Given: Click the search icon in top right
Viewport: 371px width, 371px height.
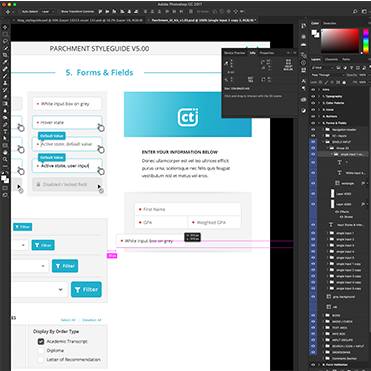Looking at the screenshot, I should tap(355, 11).
